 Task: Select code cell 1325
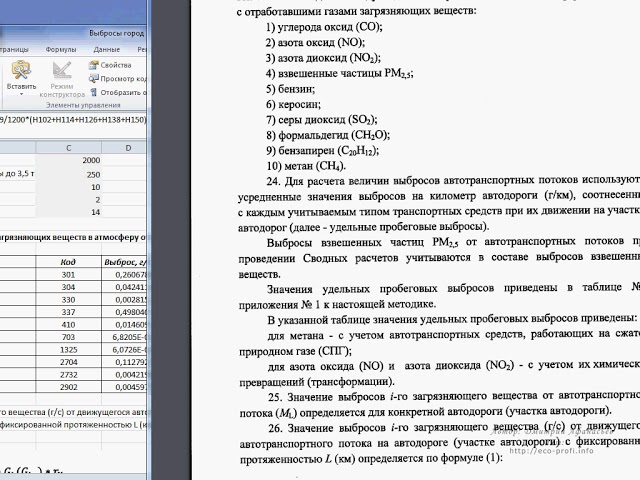(68, 349)
